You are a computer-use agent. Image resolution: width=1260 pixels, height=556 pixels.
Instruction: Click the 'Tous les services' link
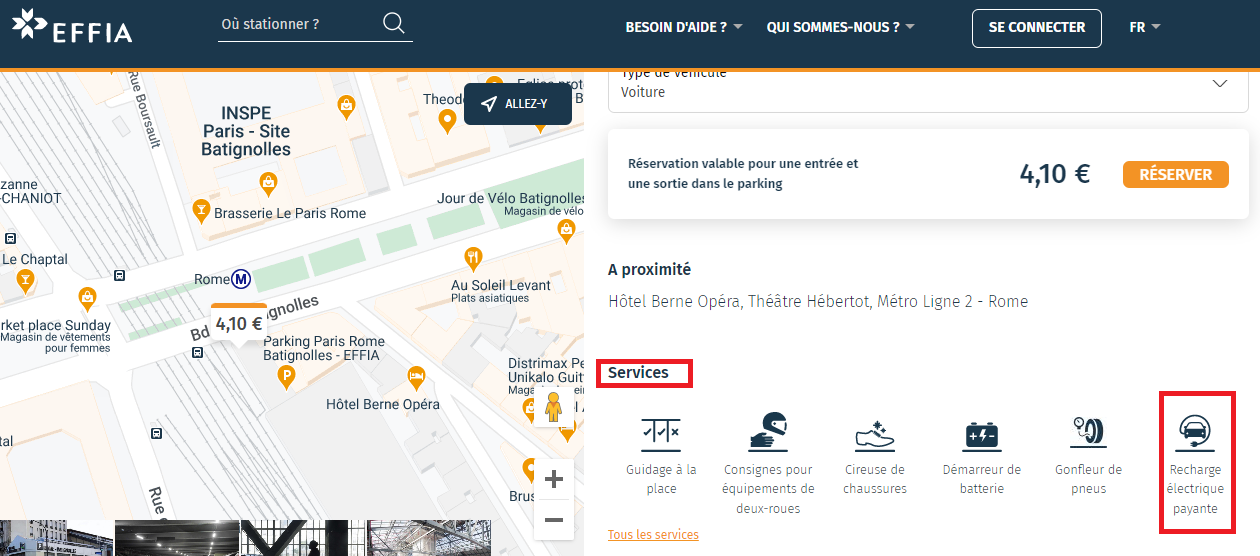point(653,535)
